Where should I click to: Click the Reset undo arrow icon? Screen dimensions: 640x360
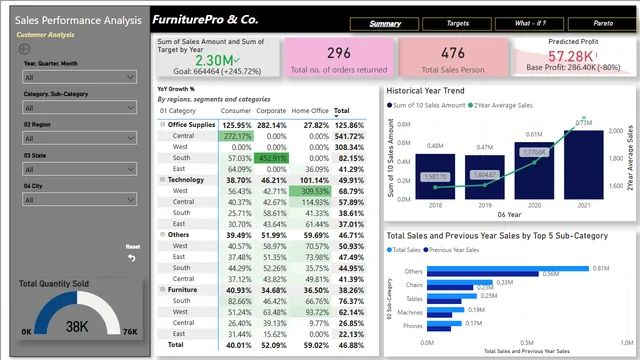point(131,258)
